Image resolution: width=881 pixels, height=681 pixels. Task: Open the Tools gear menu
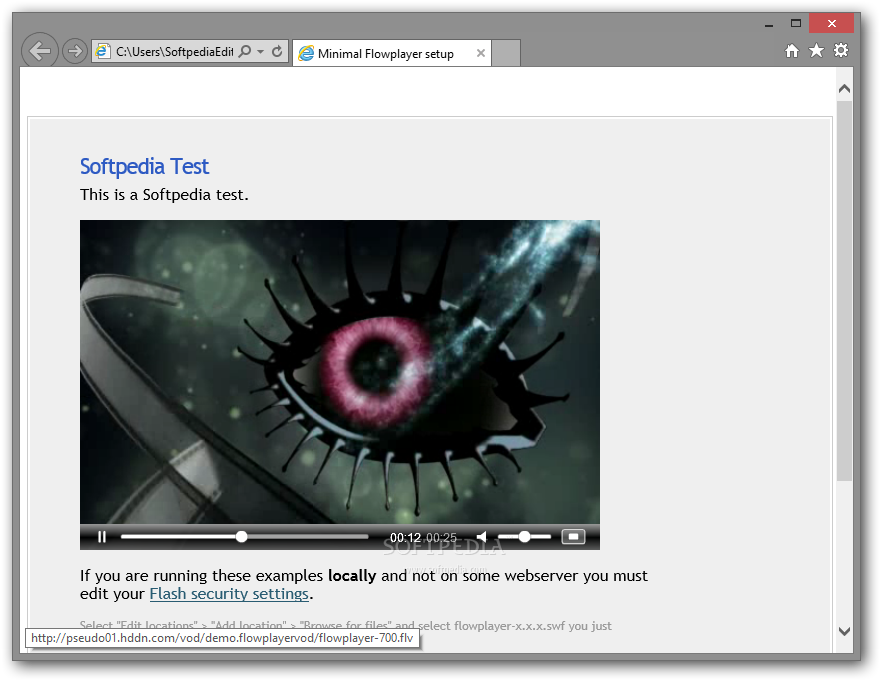tap(841, 51)
